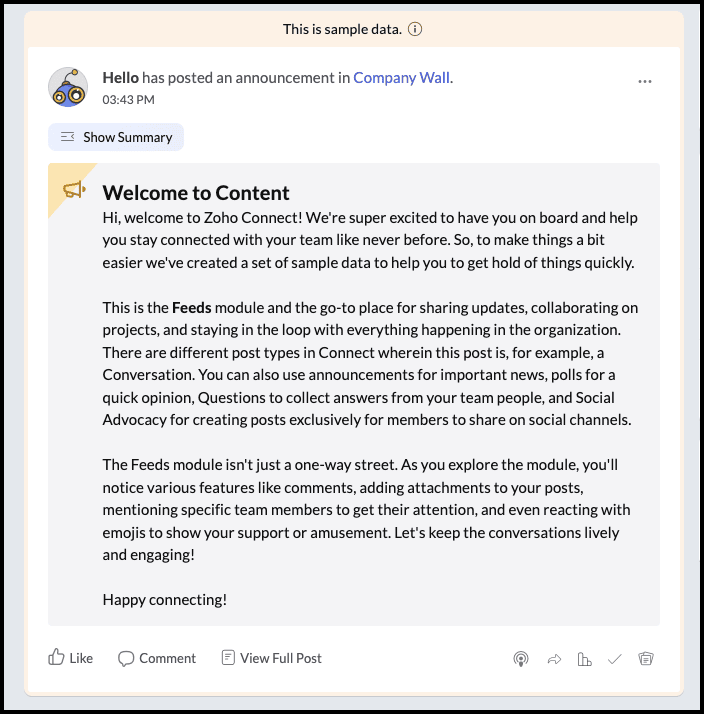Open the three-dot post options menu
Image resolution: width=704 pixels, height=714 pixels.
coord(645,82)
